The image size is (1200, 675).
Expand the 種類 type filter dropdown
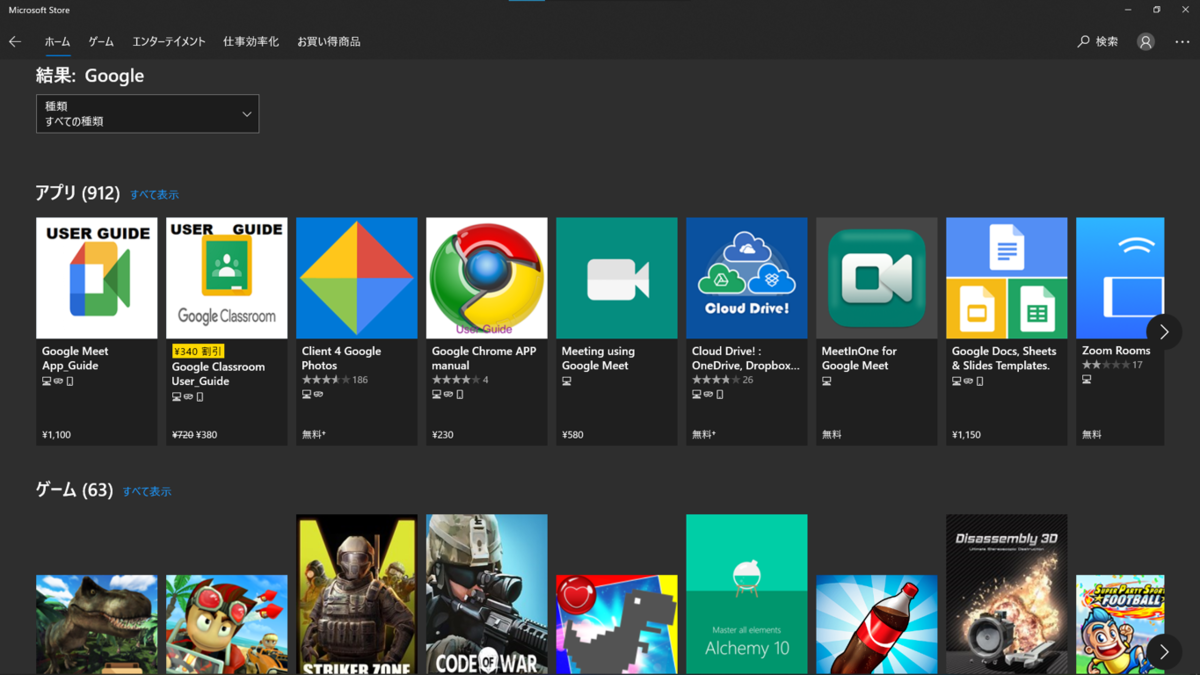click(147, 114)
